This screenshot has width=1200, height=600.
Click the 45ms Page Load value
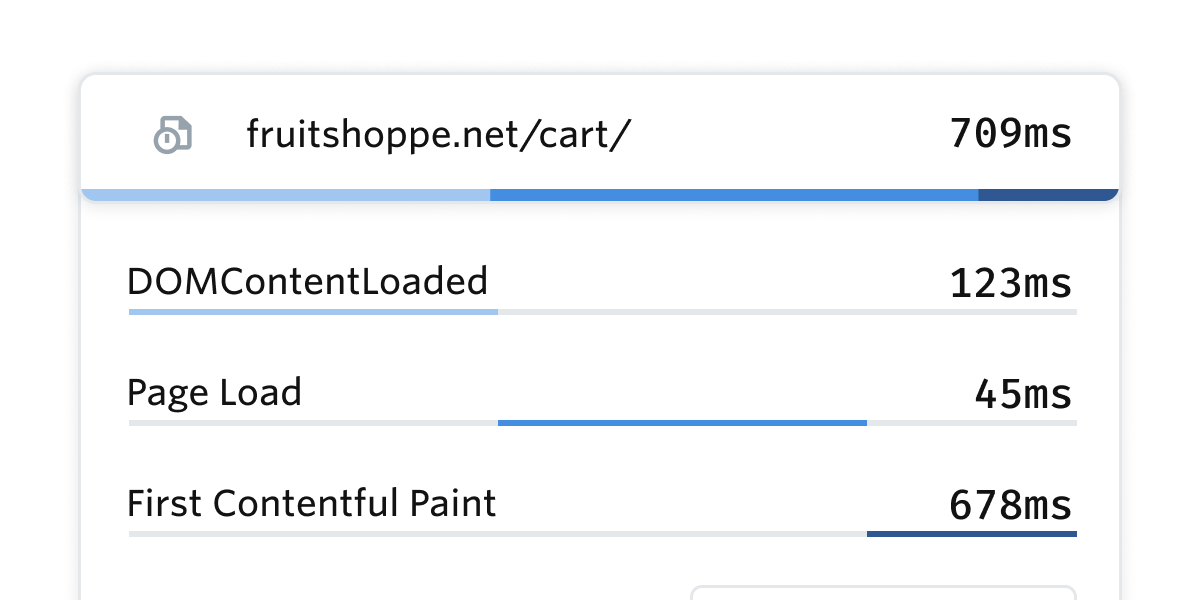[x=1023, y=395]
